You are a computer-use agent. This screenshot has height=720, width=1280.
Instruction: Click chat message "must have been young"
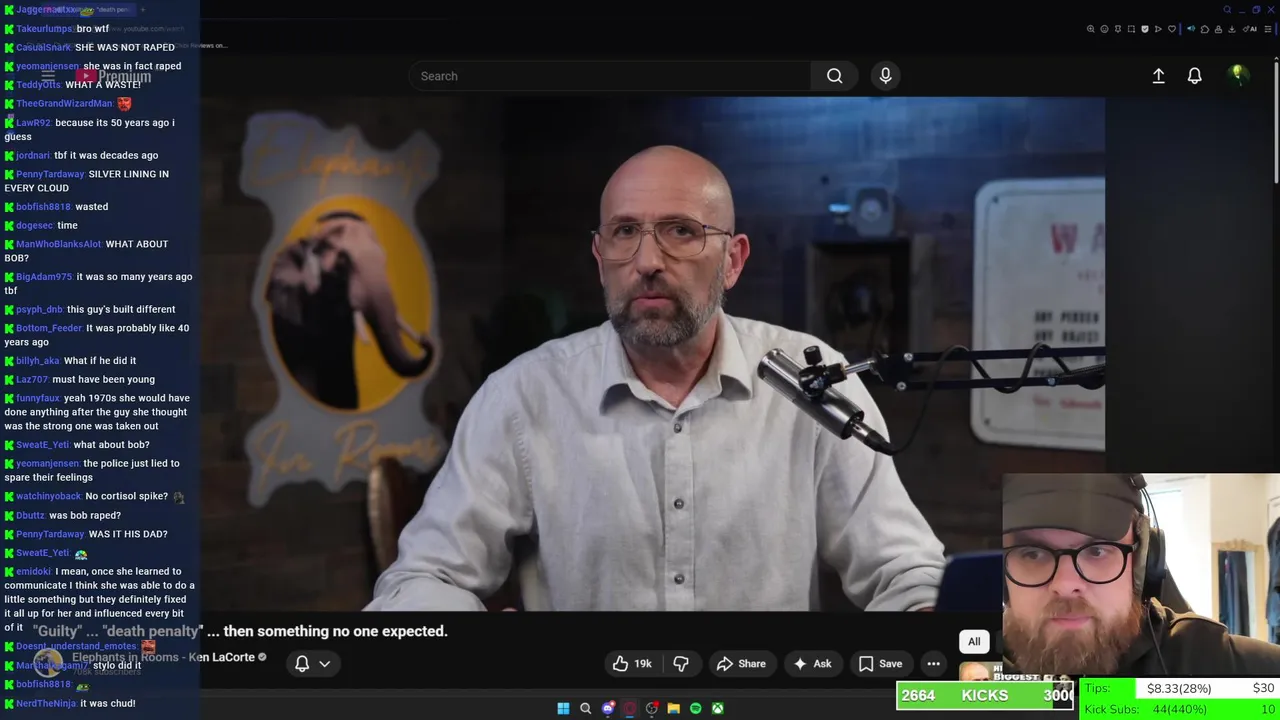(x=103, y=379)
